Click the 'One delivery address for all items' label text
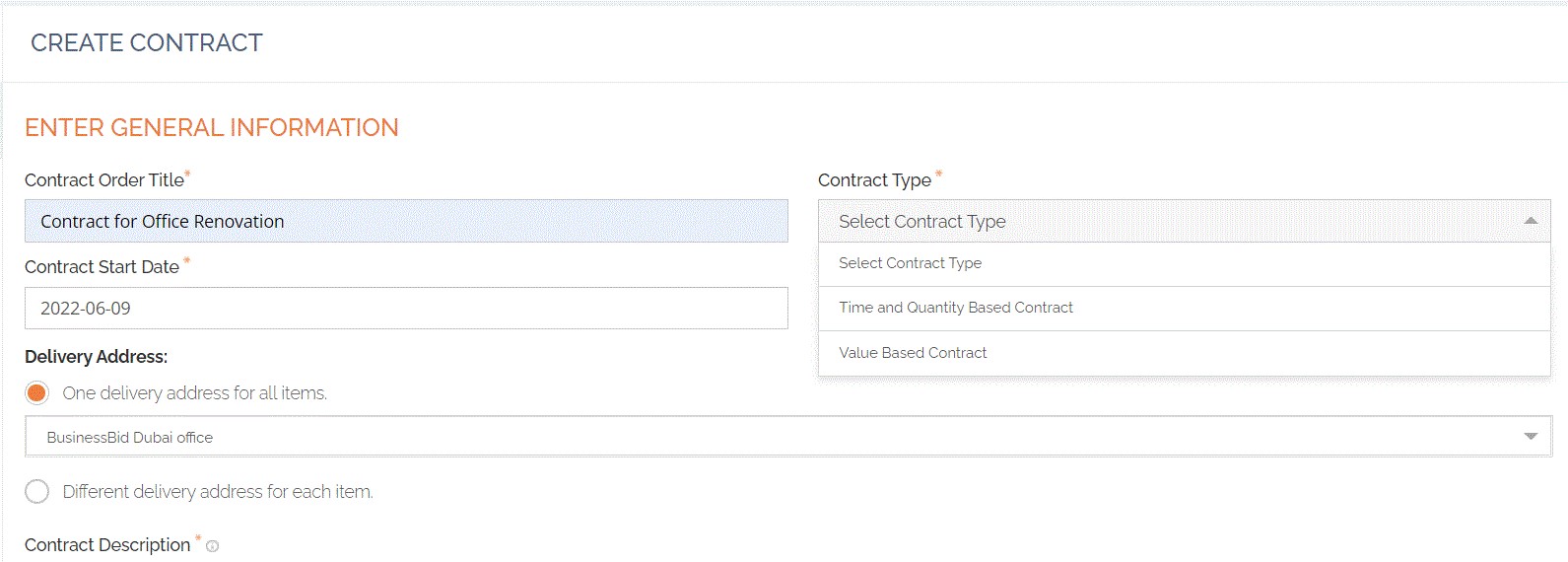This screenshot has height=562, width=1568. pos(194,393)
